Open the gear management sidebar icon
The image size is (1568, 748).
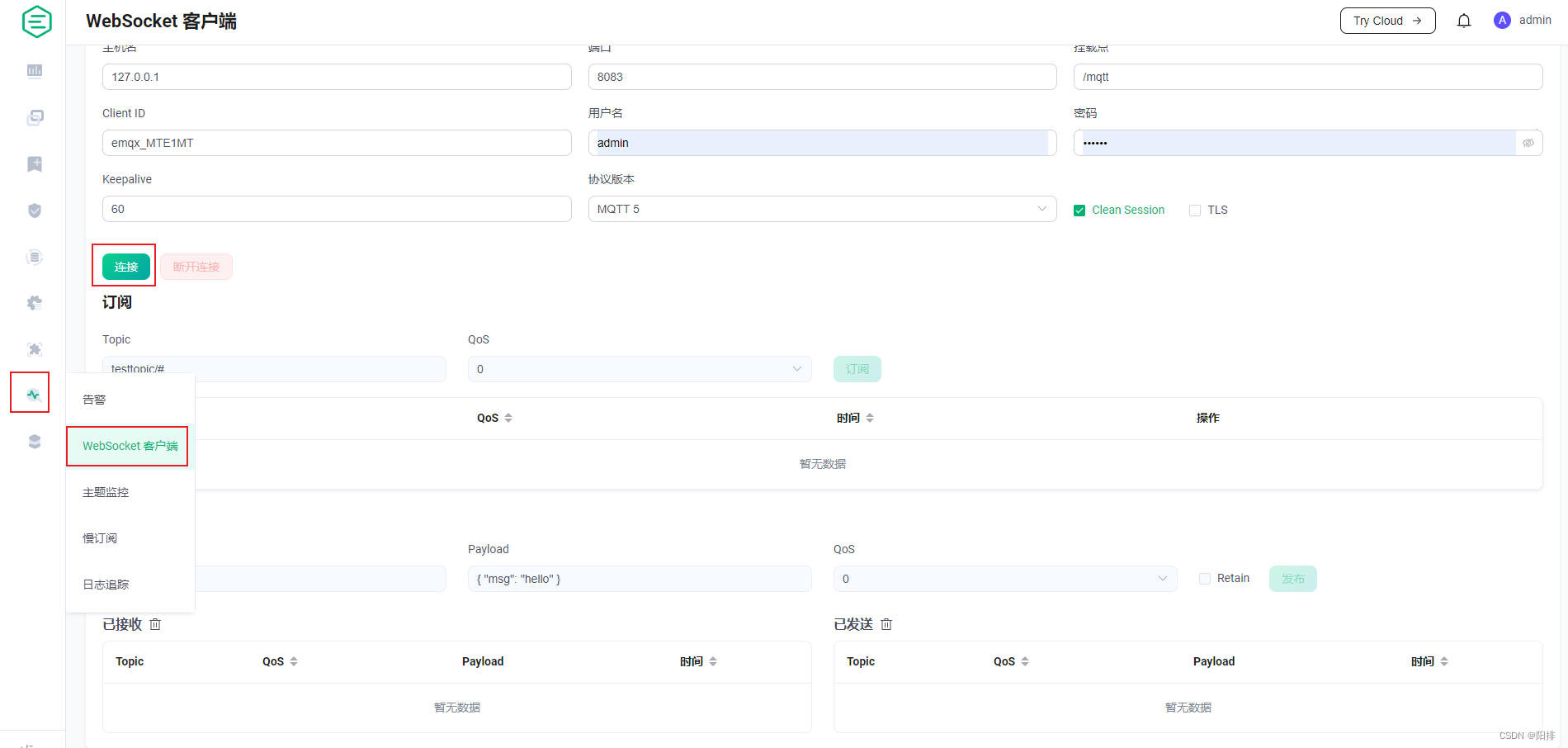35,303
